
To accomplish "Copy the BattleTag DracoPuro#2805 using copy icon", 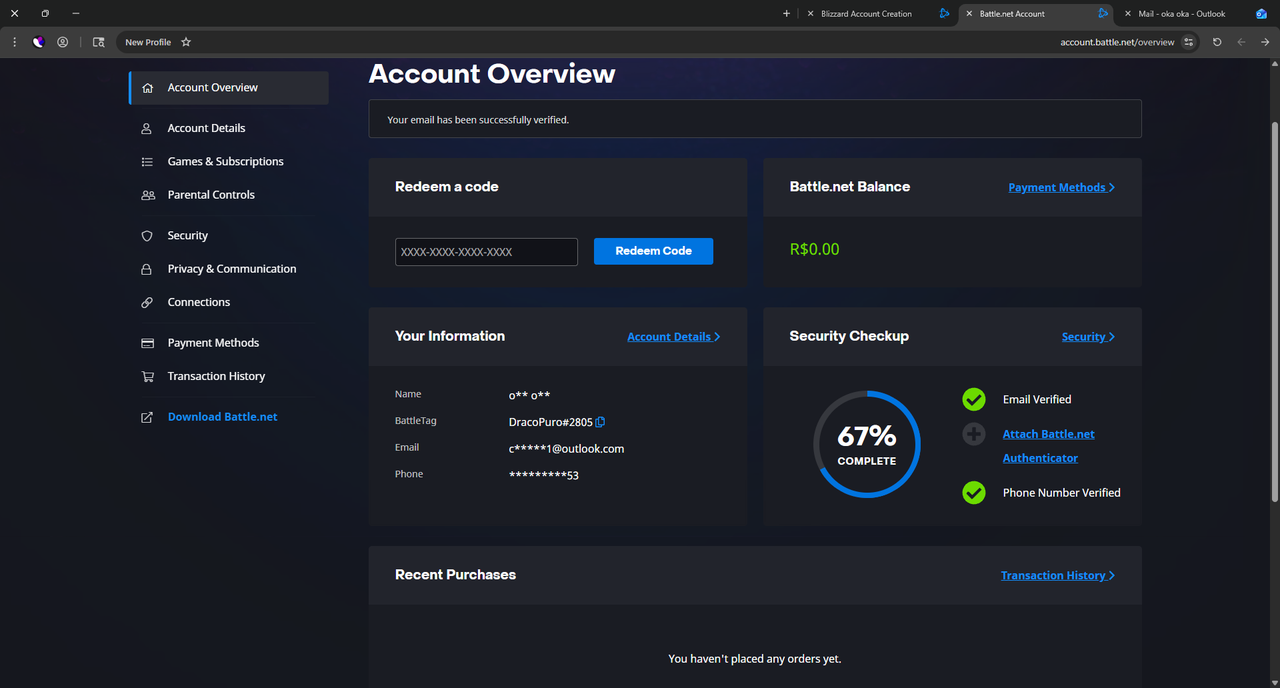I will pyautogui.click(x=600, y=422).
